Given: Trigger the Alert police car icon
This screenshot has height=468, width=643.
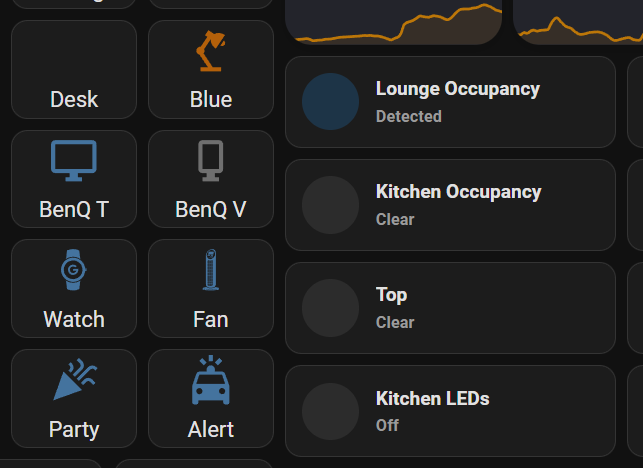Looking at the screenshot, I should coord(210,381).
